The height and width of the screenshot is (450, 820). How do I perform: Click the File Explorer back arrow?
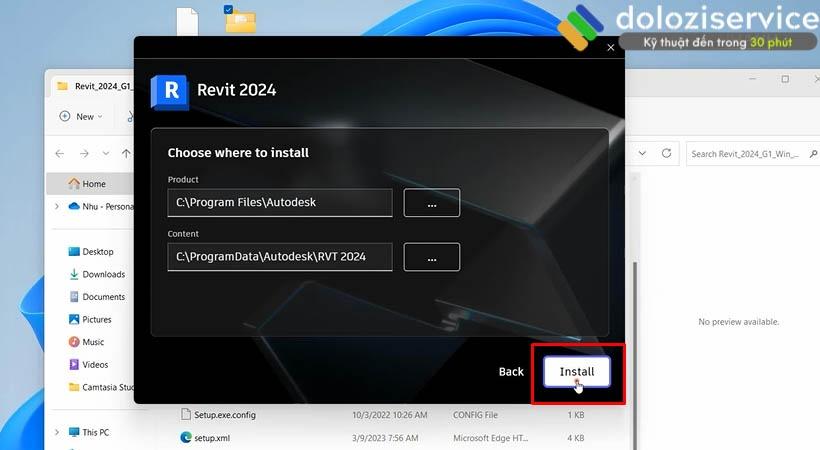tap(60, 154)
